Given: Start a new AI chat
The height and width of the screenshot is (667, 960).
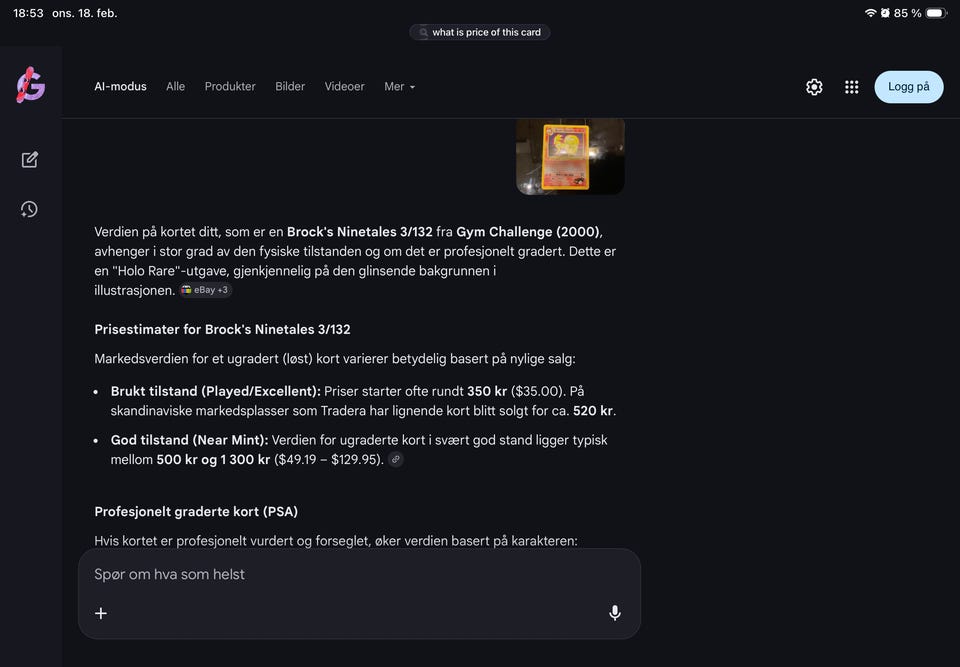Looking at the screenshot, I should point(30,160).
